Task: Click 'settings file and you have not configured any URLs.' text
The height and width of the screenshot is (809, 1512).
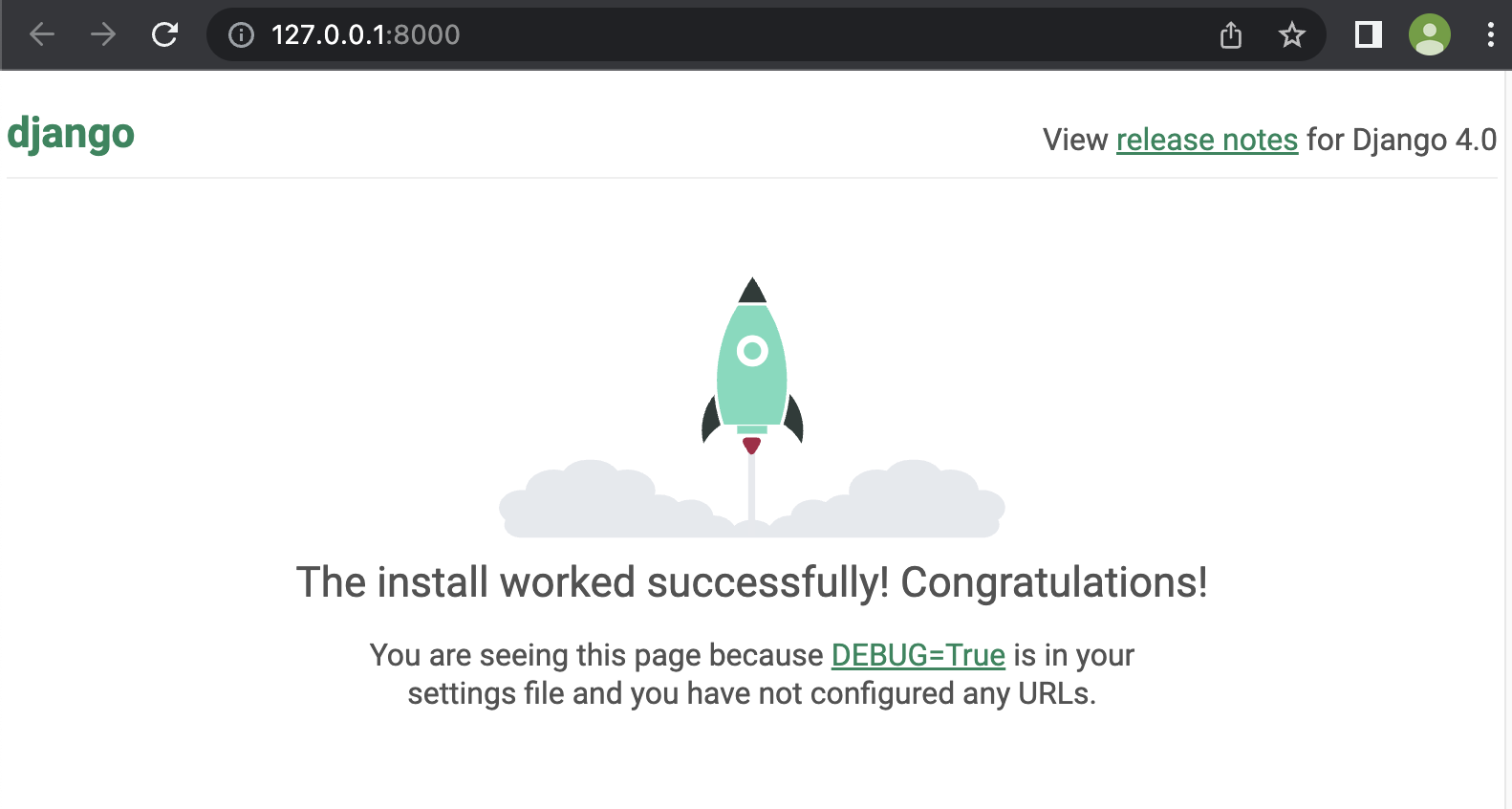Action: 752,693
